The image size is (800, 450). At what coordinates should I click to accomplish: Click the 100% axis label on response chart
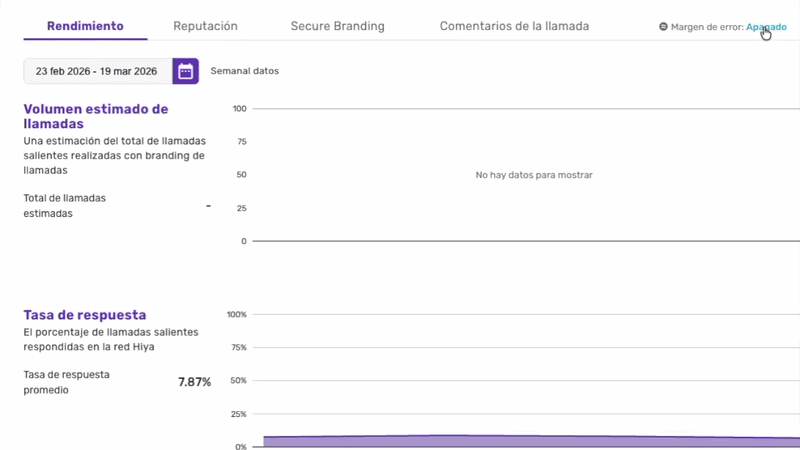[237, 314]
